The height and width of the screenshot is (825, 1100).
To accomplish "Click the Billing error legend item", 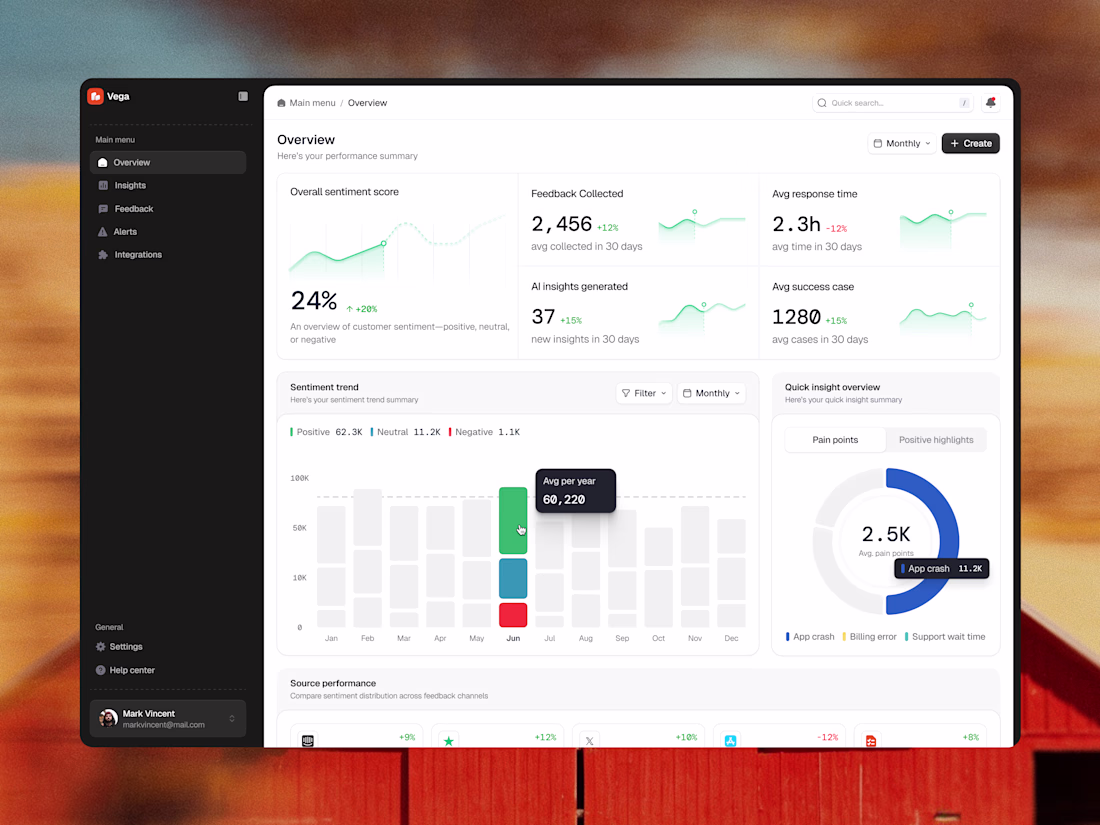I will click(869, 637).
